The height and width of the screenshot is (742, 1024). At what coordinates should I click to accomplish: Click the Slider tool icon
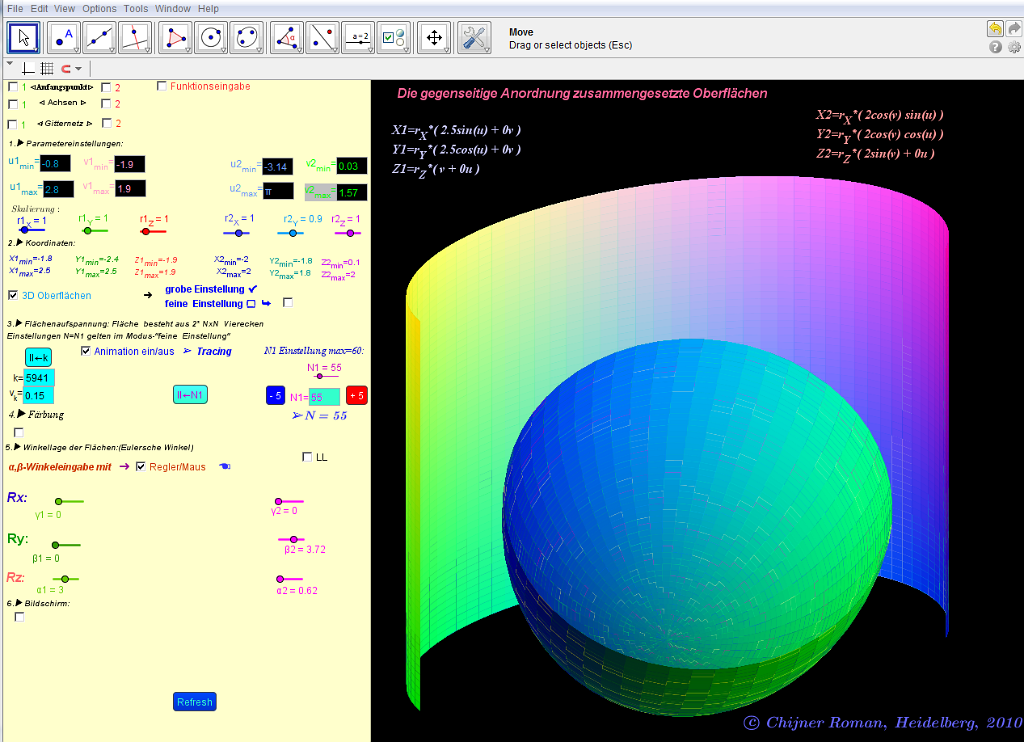coord(359,38)
